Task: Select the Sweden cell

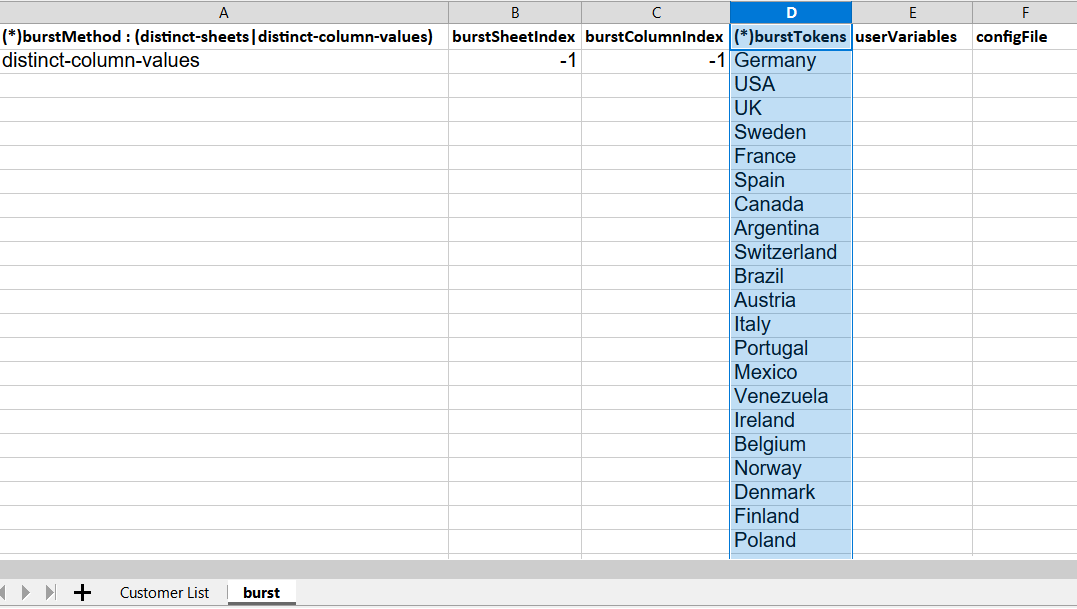Action: click(x=791, y=133)
